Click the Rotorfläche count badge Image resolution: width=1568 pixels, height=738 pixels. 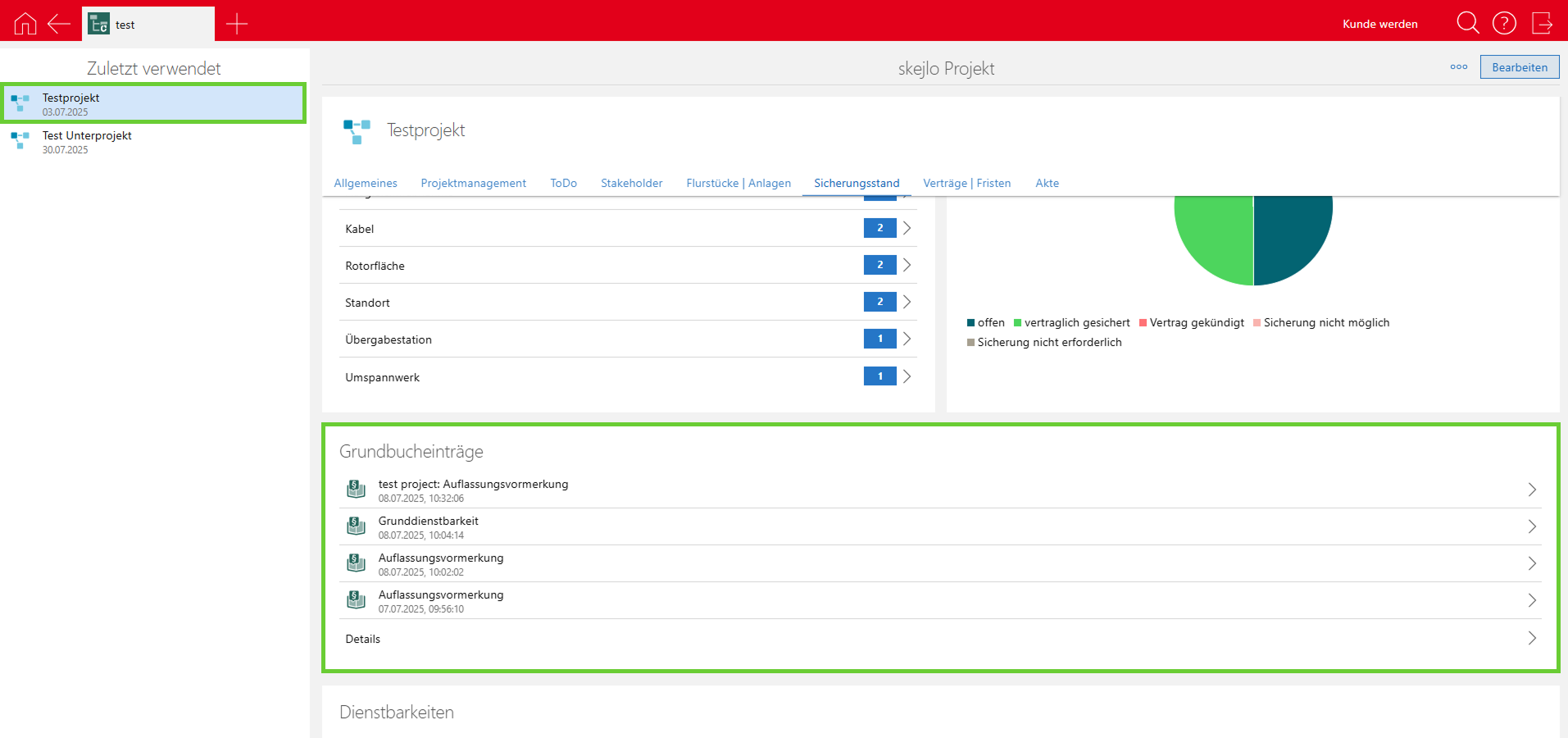(x=879, y=265)
